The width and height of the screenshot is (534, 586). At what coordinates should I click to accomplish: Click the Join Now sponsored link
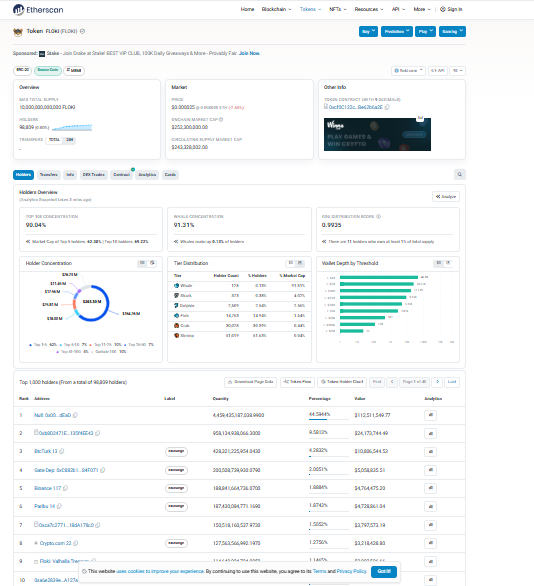point(249,53)
